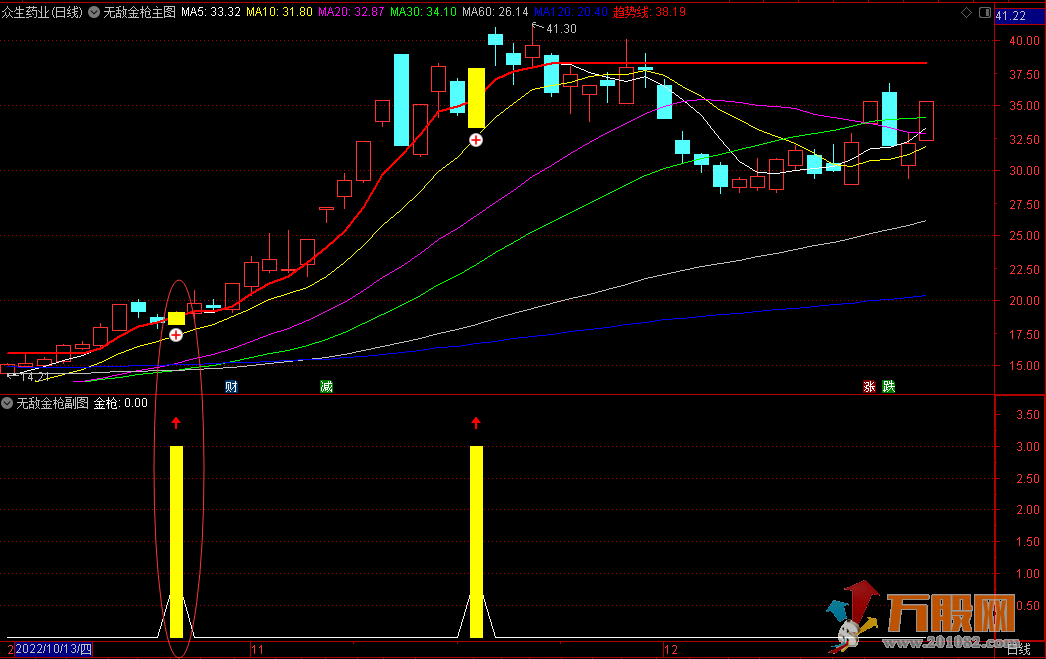The height and width of the screenshot is (659, 1046).
Task: Click the 15.00 price axis label
Action: pyautogui.click(x=1024, y=366)
